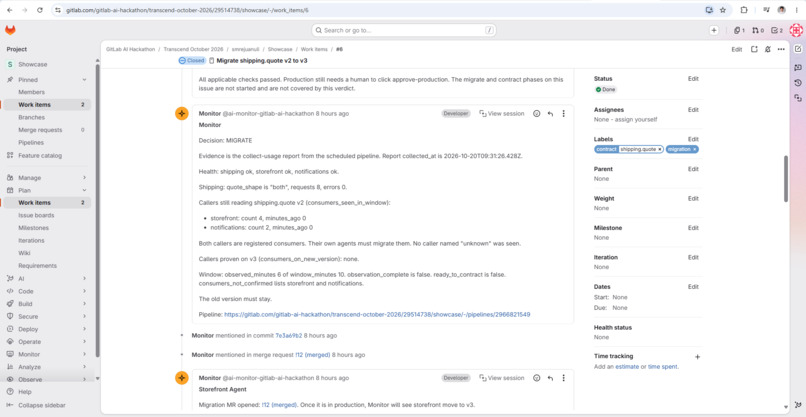Open merged request !12 in mention line
Viewport: 806px width, 417px height.
click(313, 355)
